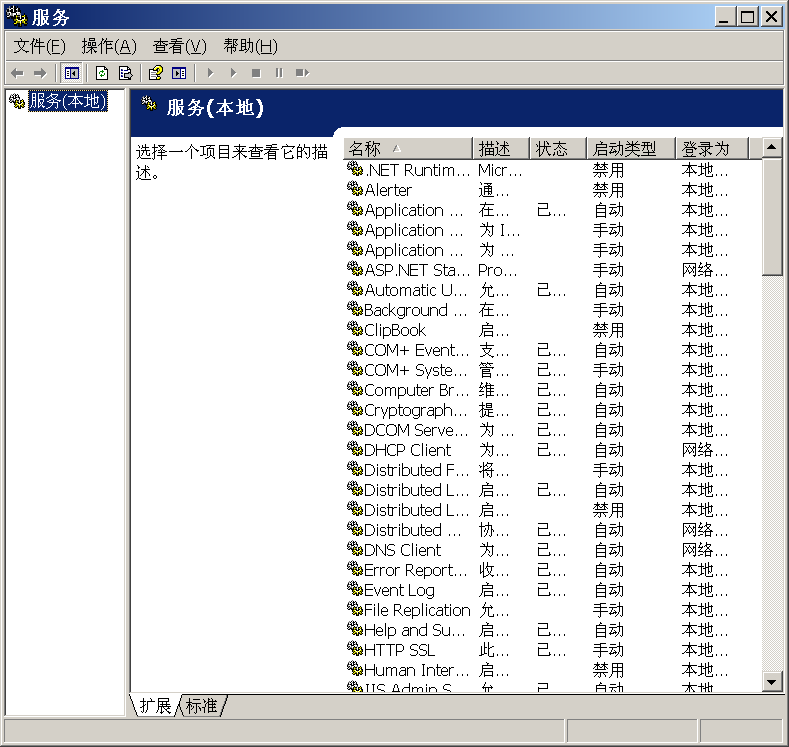Select the ASP.NET Sta... service row
The height and width of the screenshot is (747, 789).
(553, 270)
